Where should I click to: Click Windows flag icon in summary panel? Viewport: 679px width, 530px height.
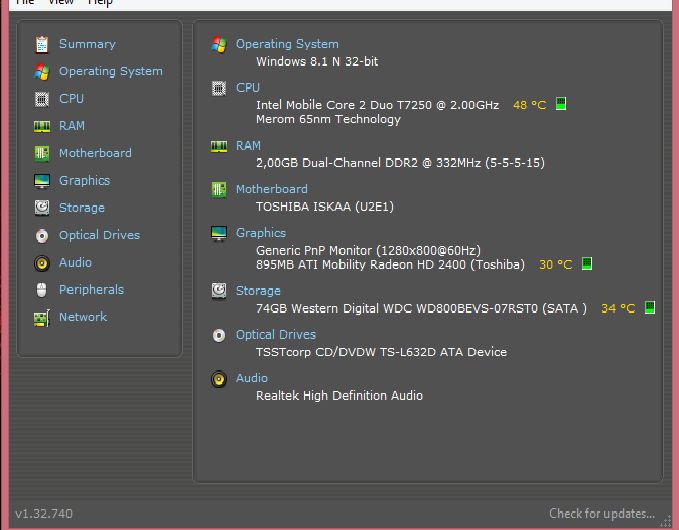tap(219, 45)
